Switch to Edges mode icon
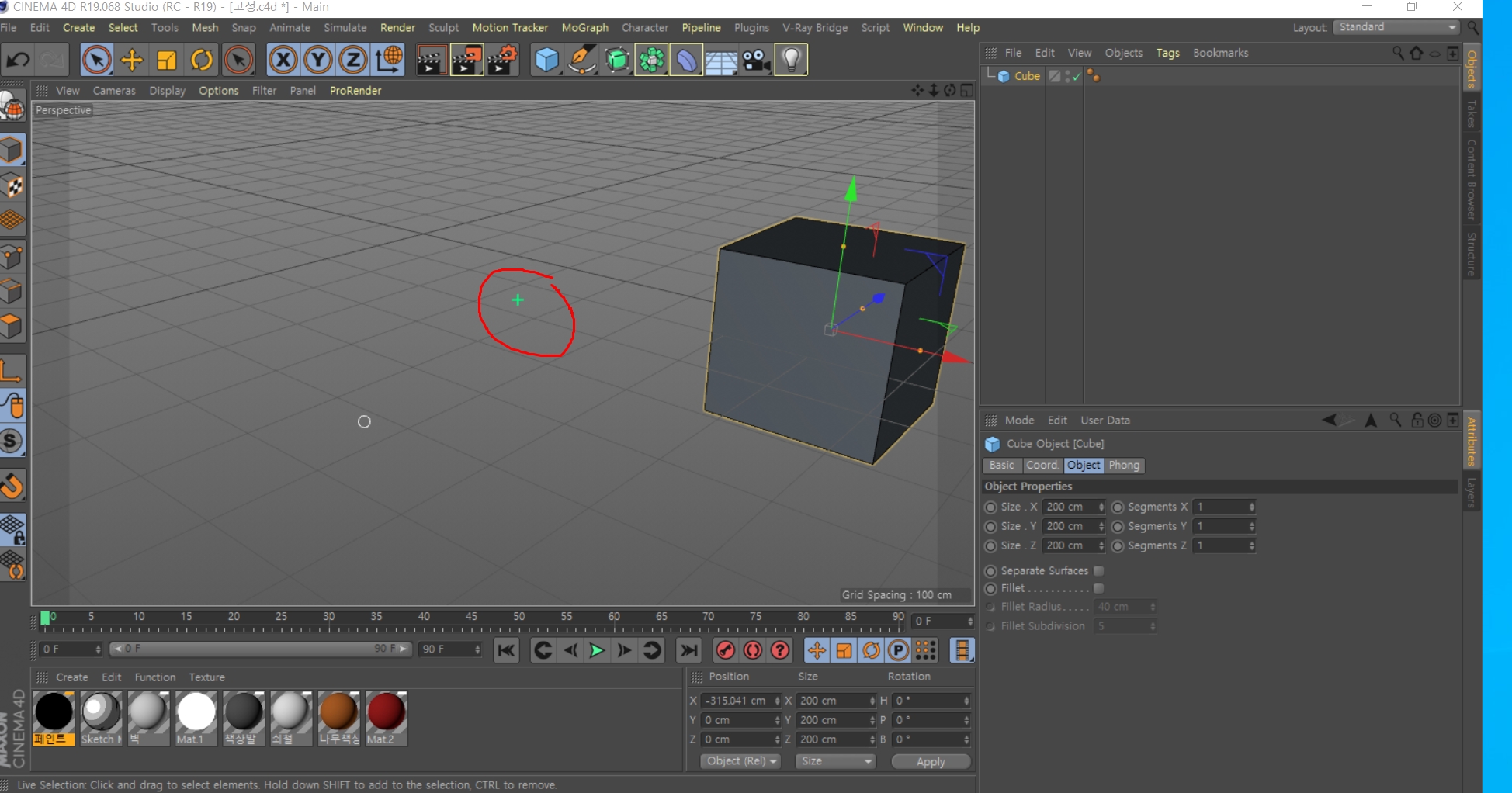 tap(12, 292)
